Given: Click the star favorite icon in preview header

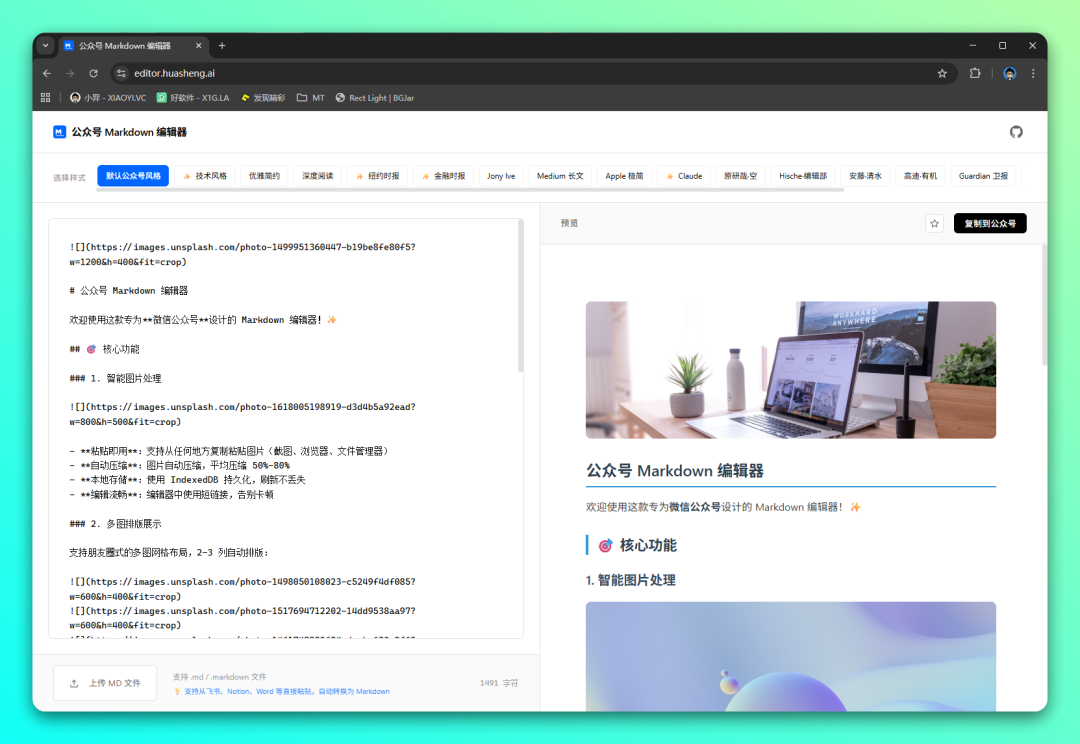Looking at the screenshot, I should (x=934, y=223).
